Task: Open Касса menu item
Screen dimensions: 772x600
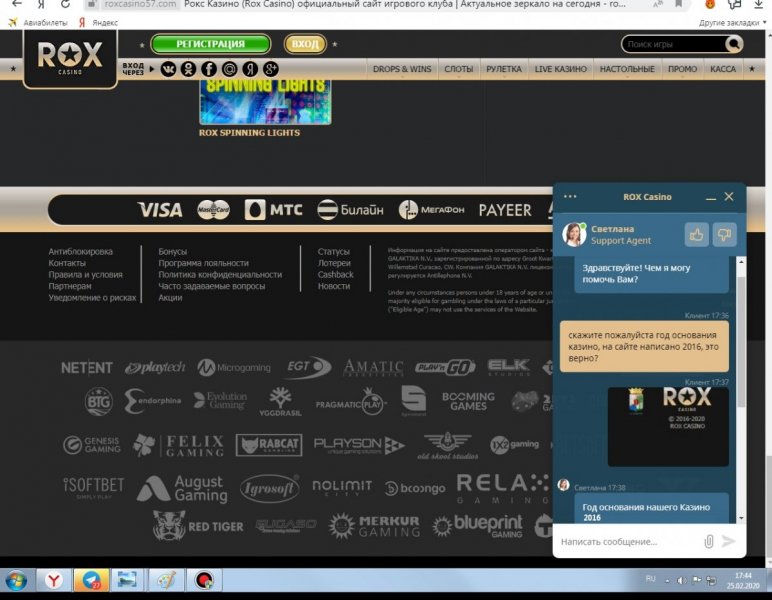Action: [723, 69]
